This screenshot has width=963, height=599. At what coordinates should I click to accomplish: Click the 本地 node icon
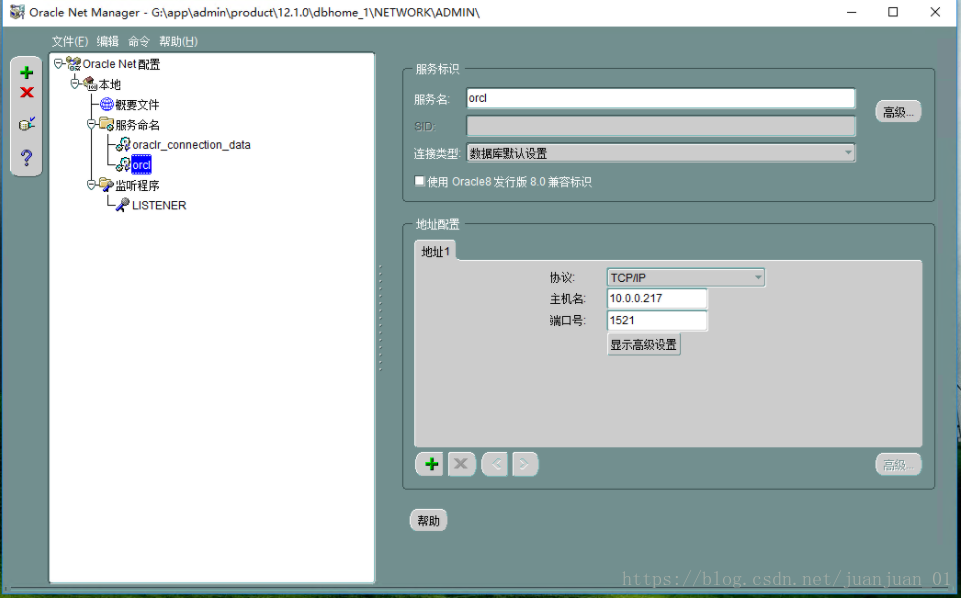click(90, 84)
